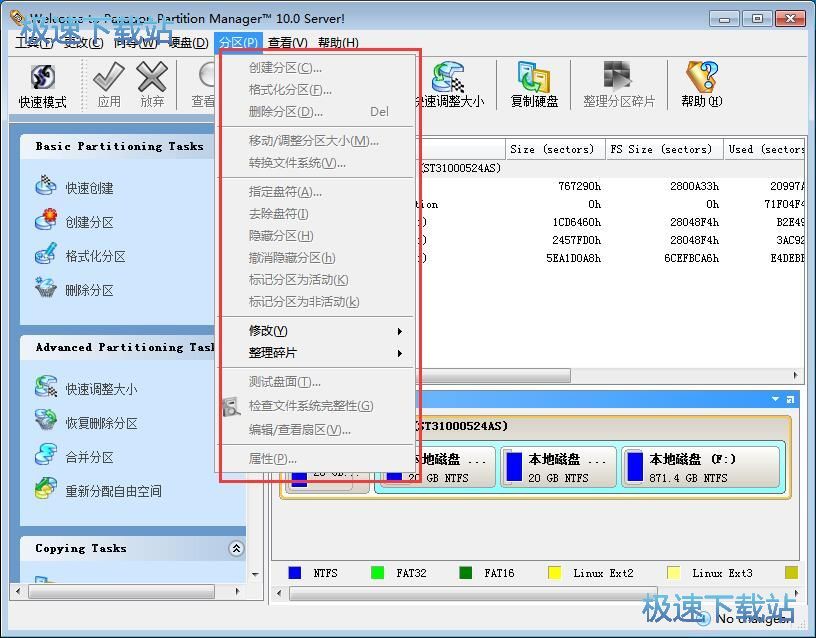
Task: Open the 分区(P) menu
Action: [x=238, y=43]
